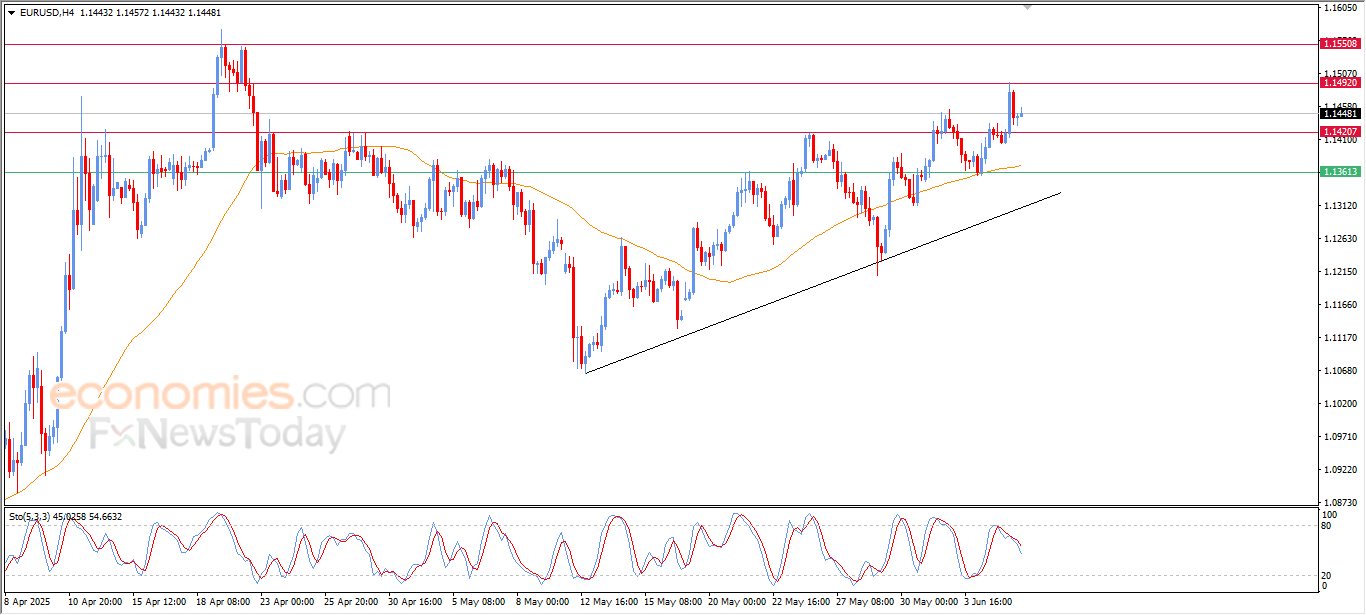Click the 8 May 00:00 time label
The image size is (1366, 615).
coord(543,603)
